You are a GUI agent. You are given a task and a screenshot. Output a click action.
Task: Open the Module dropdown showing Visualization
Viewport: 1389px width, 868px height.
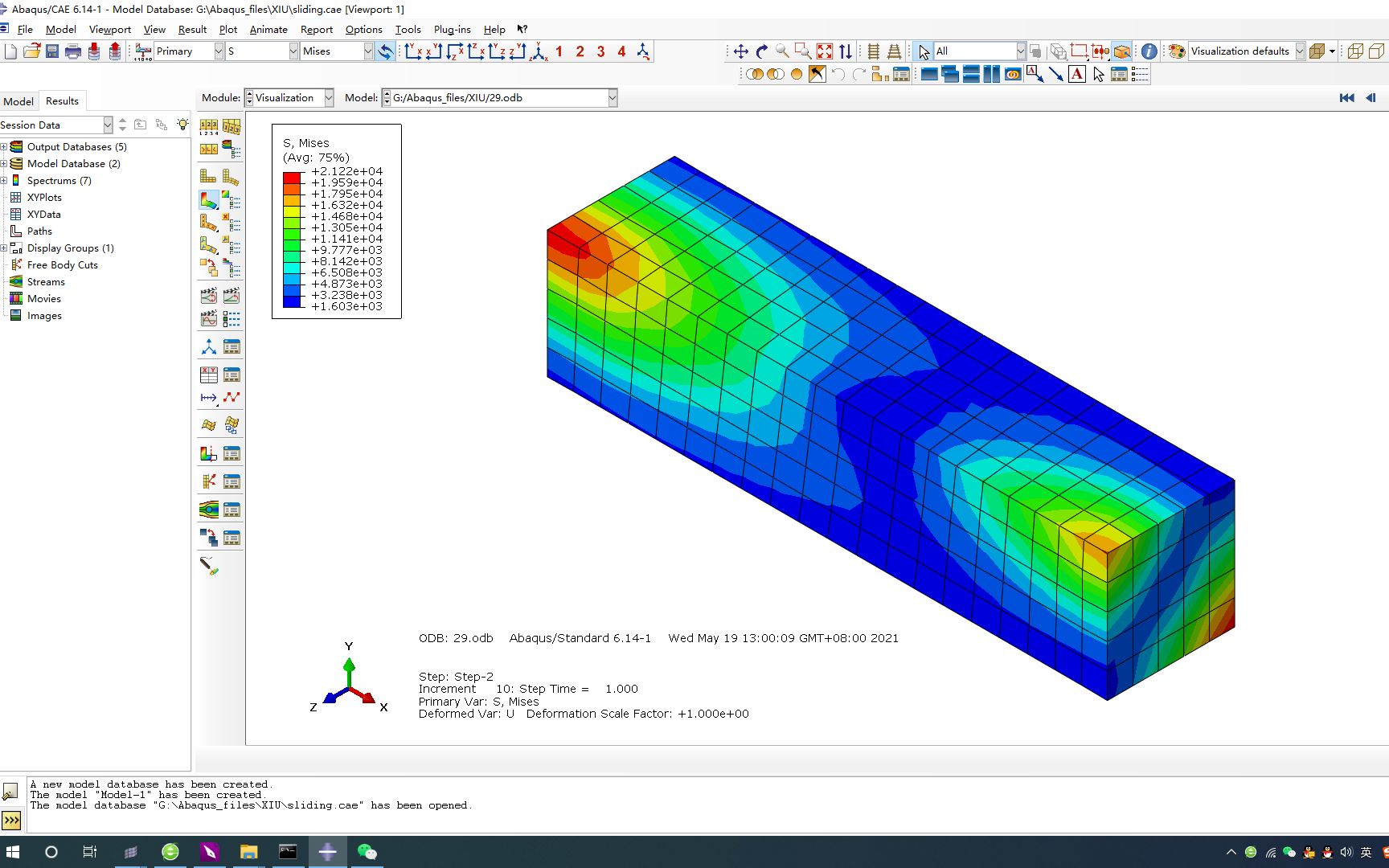click(x=327, y=97)
